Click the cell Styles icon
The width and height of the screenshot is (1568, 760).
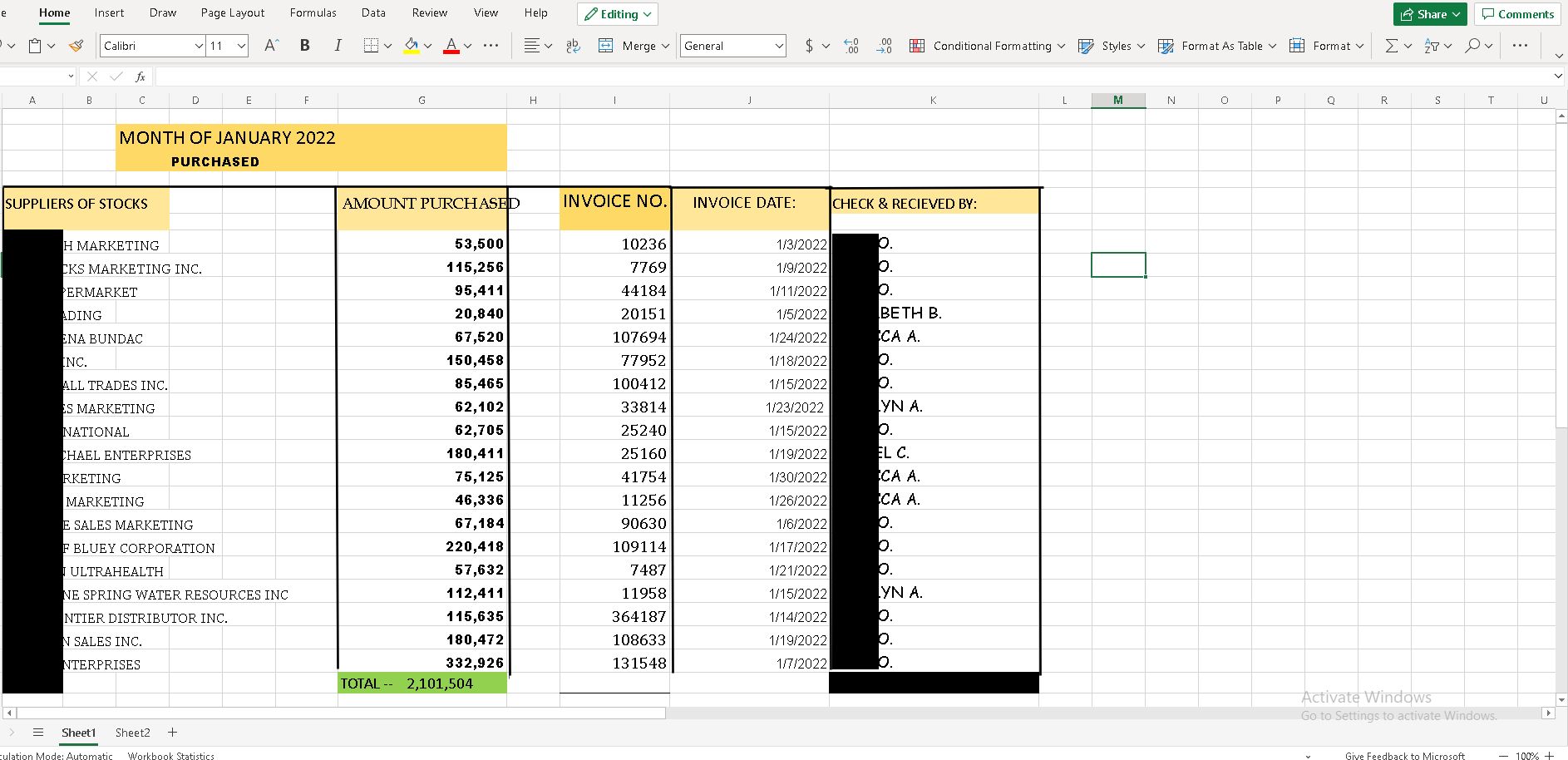1086,46
